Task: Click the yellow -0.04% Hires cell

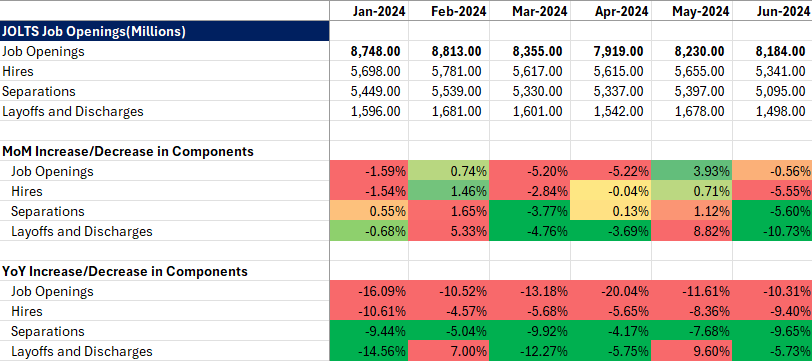Action: [x=611, y=191]
